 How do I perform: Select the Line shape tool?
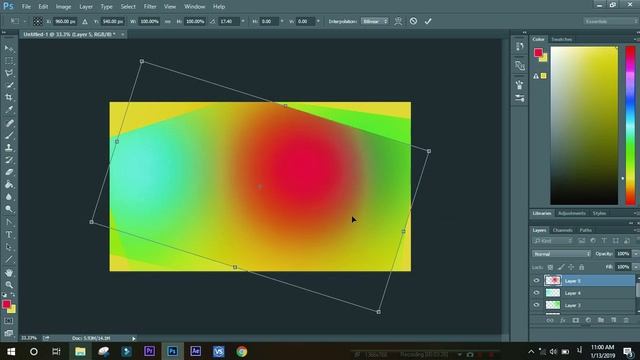pos(9,259)
